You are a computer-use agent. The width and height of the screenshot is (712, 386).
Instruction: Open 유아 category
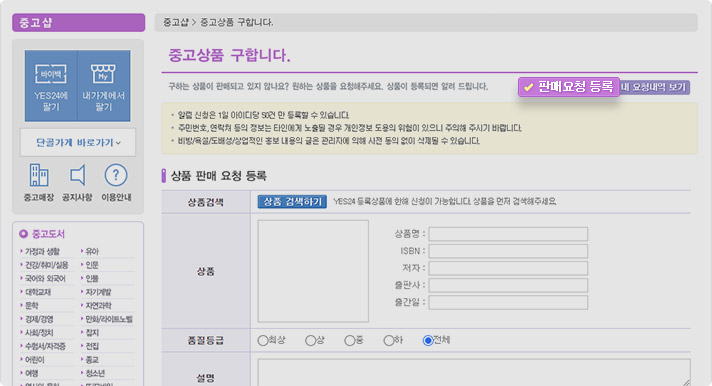pyautogui.click(x=92, y=251)
